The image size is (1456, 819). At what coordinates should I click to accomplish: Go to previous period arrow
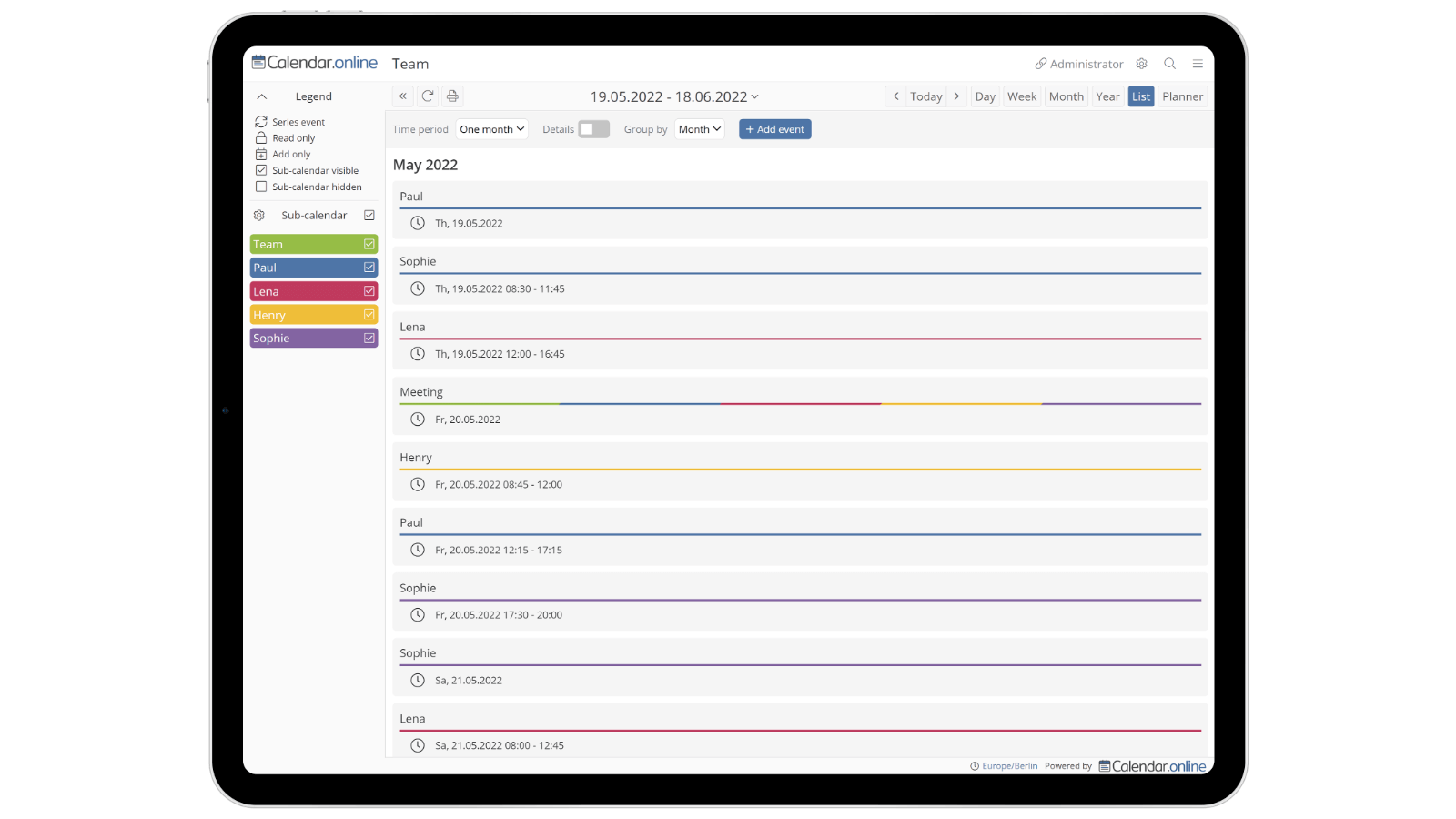[x=896, y=96]
